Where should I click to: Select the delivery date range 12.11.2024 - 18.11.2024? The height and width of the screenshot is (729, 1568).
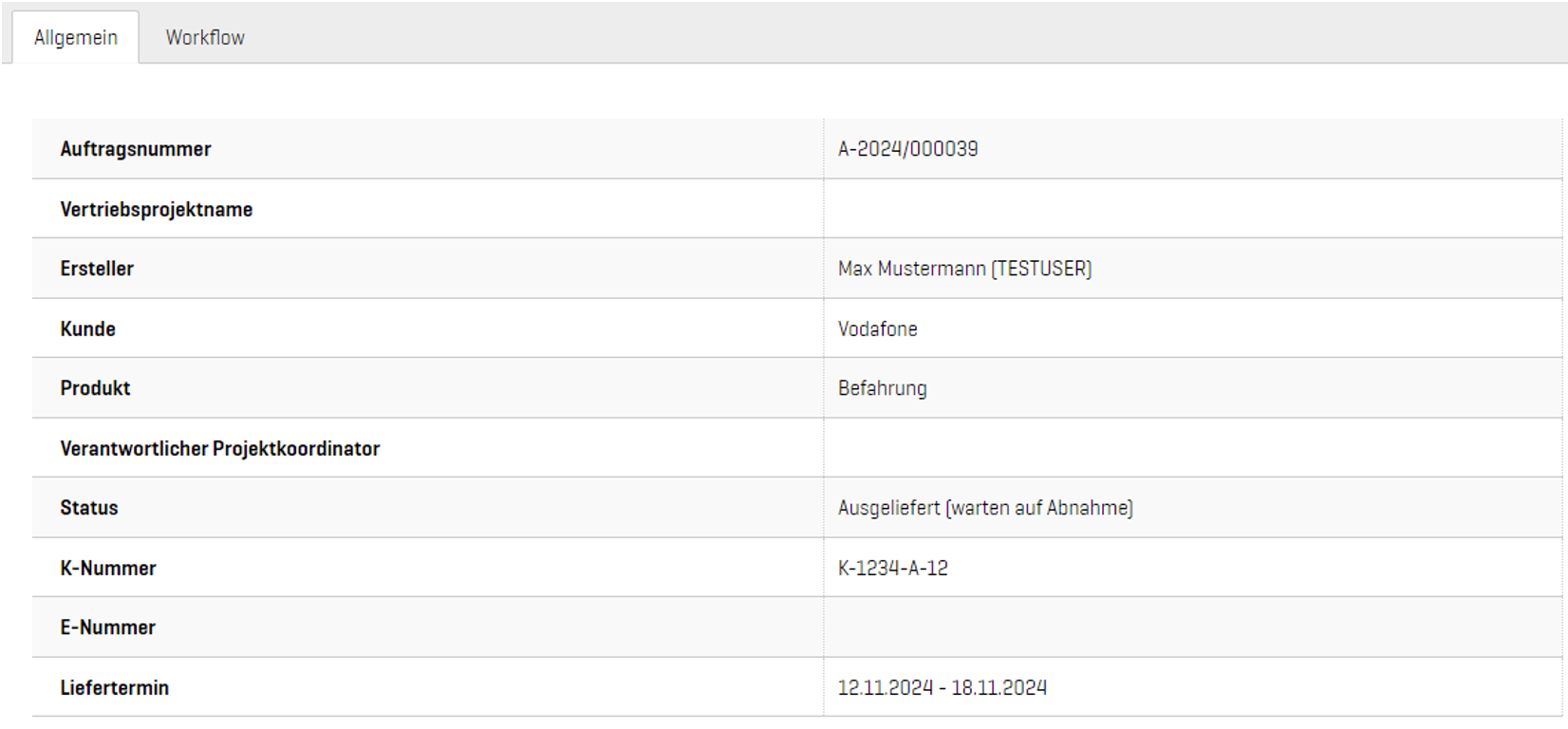(942, 688)
